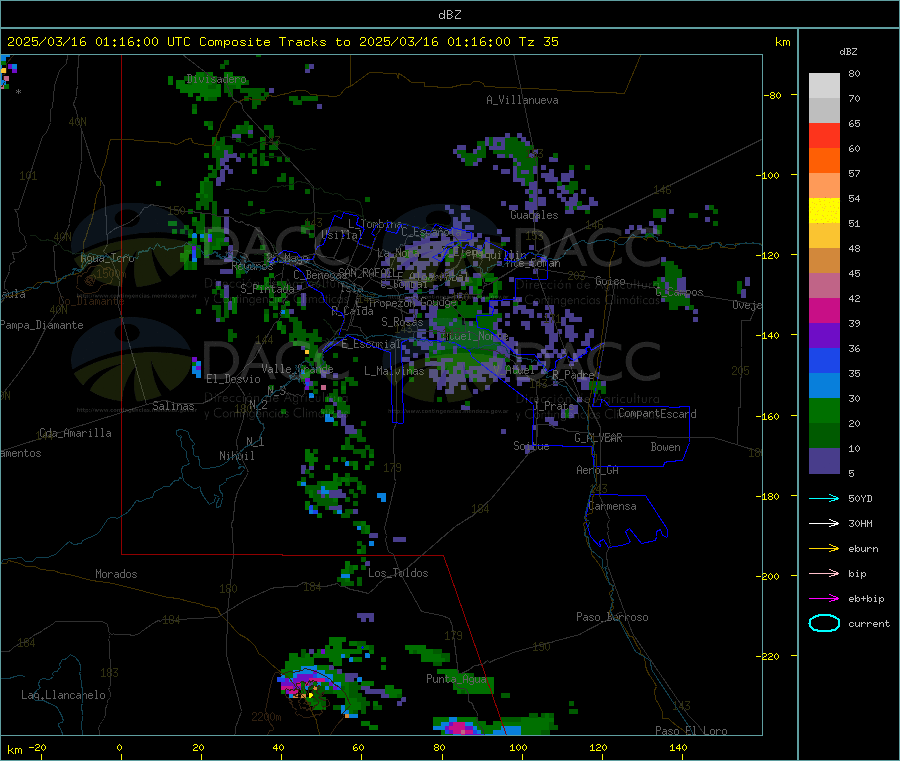Click the El_Desvio map label
Screen dimensions: 900x761
(234, 379)
